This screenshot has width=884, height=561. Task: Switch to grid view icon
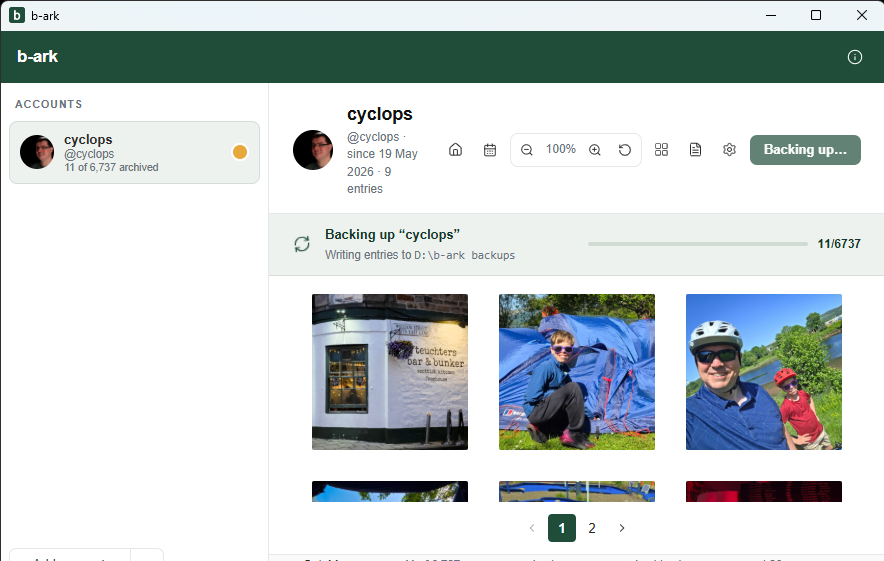pyautogui.click(x=661, y=149)
